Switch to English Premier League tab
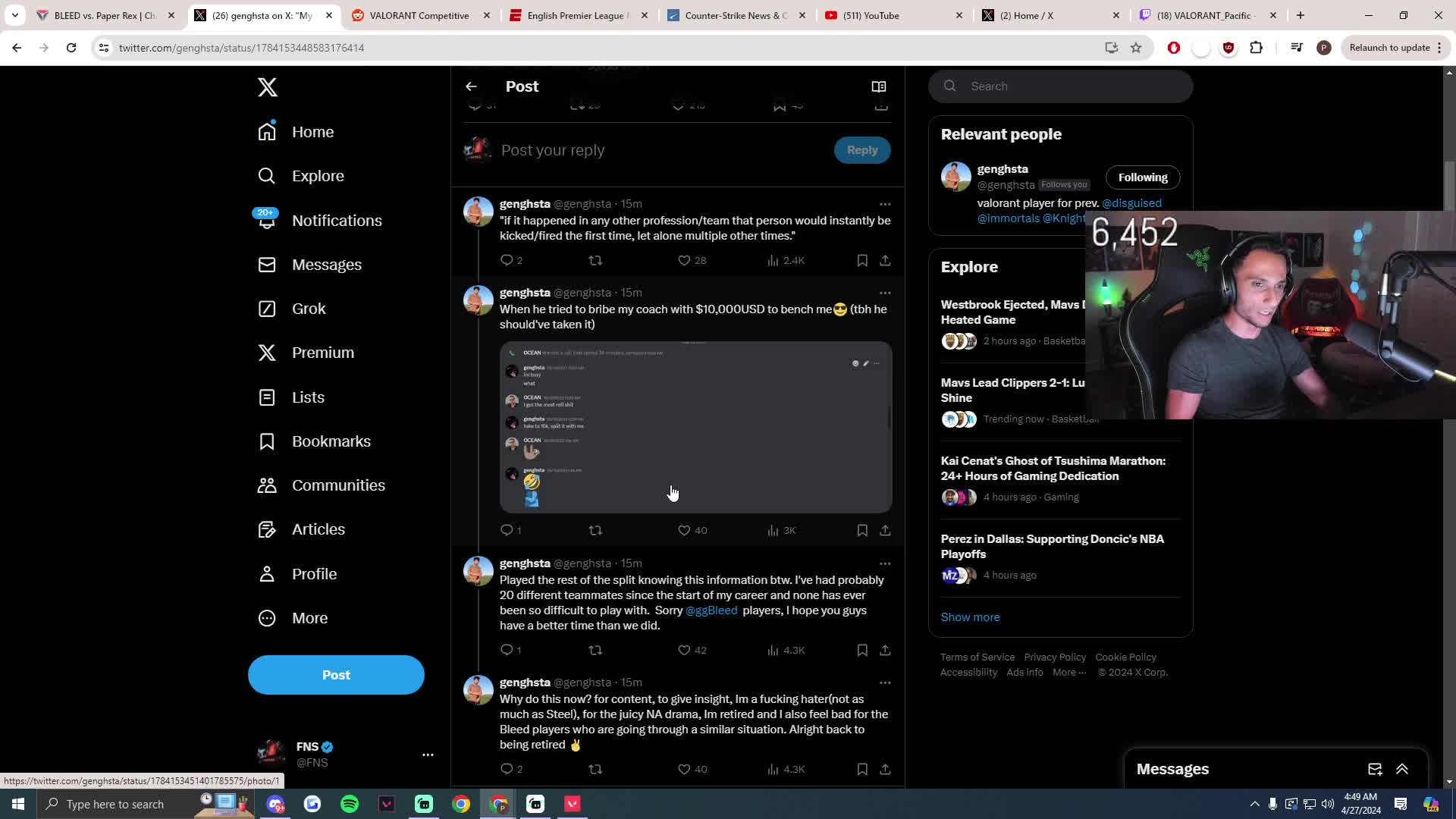Viewport: 1456px width, 819px height. pyautogui.click(x=578, y=15)
